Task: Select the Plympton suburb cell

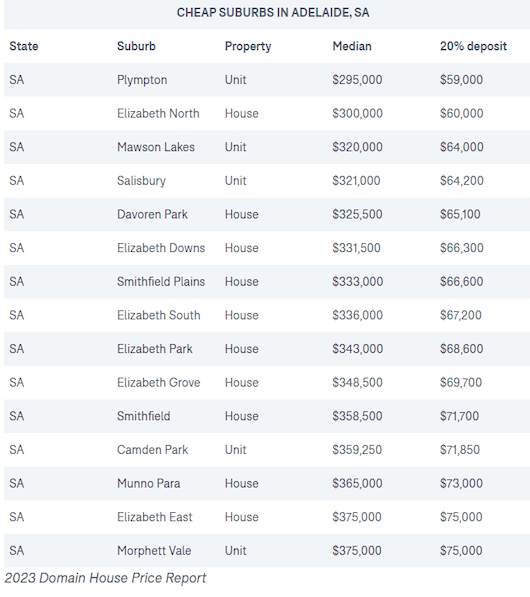Action: point(142,80)
